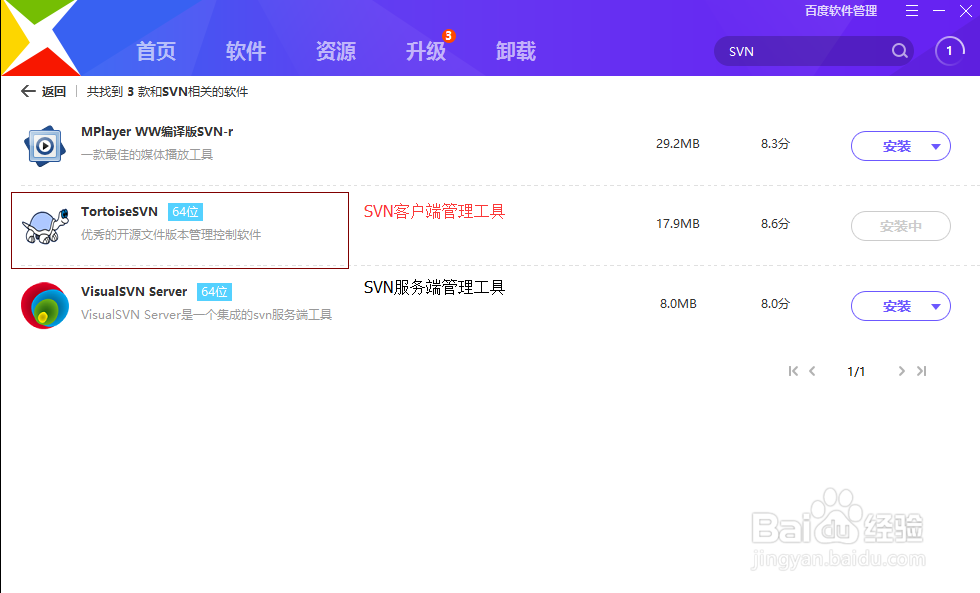
Task: Click the 一款最佳的媒体播放工具 description
Action: (x=147, y=155)
